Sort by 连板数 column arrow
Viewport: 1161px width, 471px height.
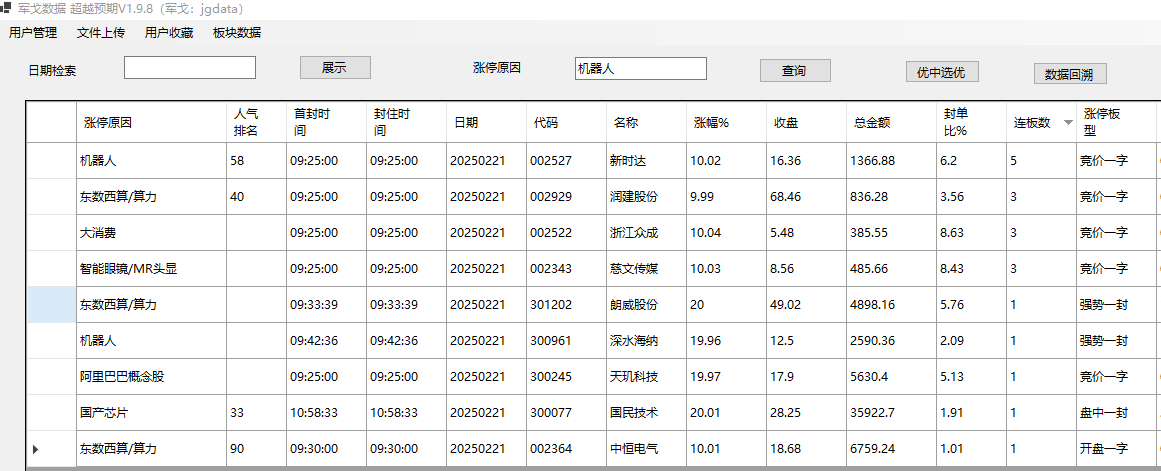point(1068,123)
